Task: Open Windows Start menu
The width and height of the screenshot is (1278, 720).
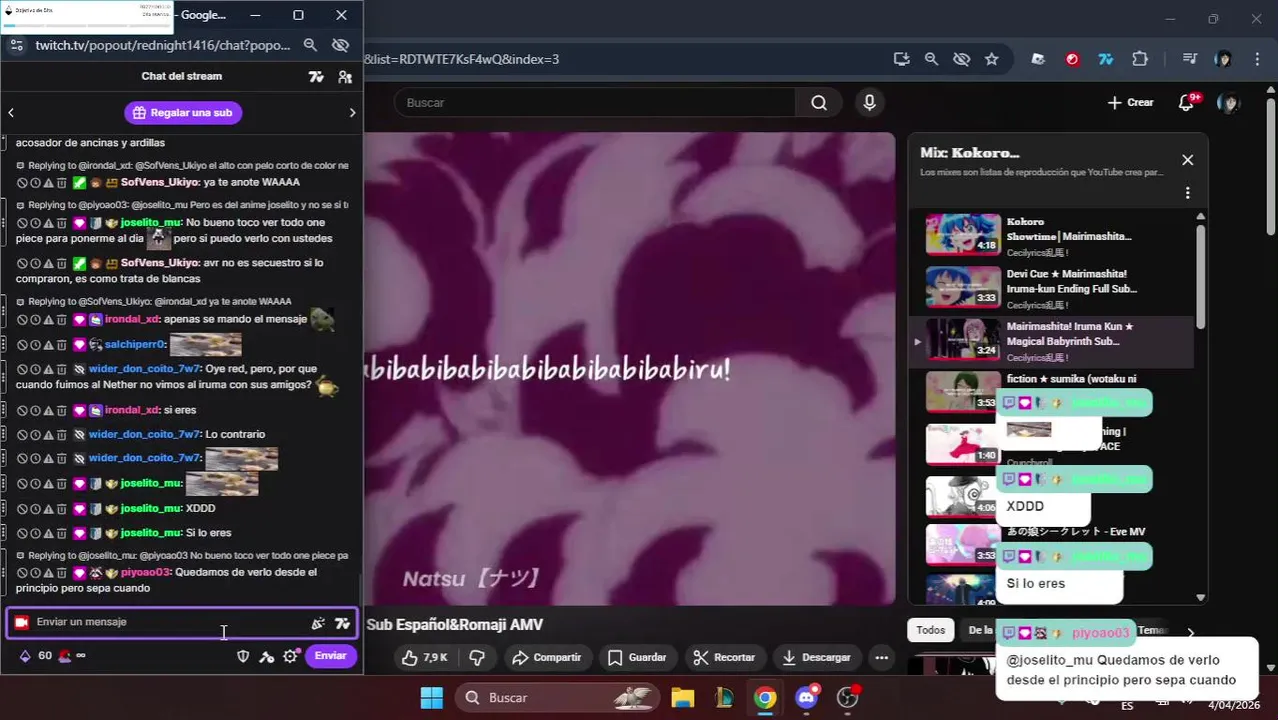Action: tap(431, 698)
